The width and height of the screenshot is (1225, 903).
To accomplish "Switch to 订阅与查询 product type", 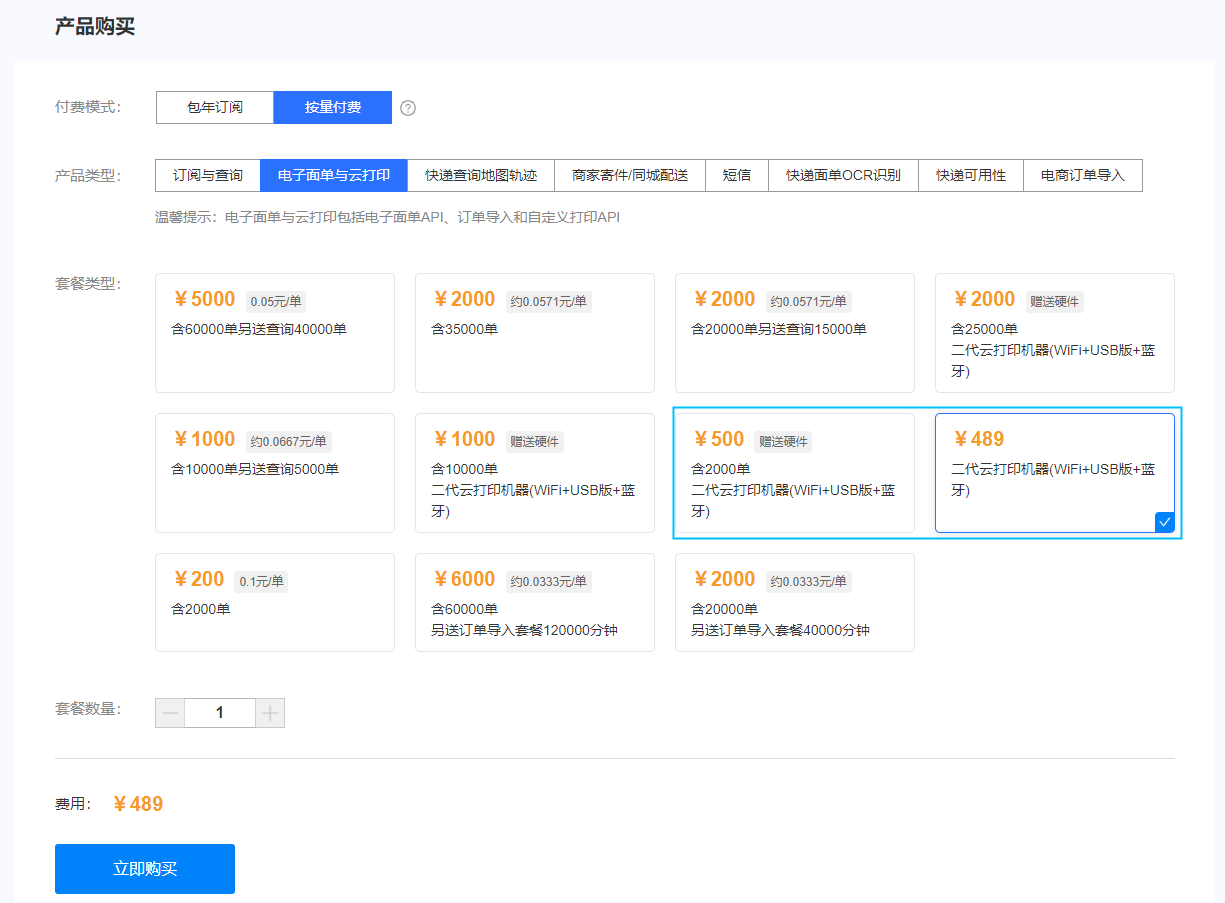I will point(208,175).
